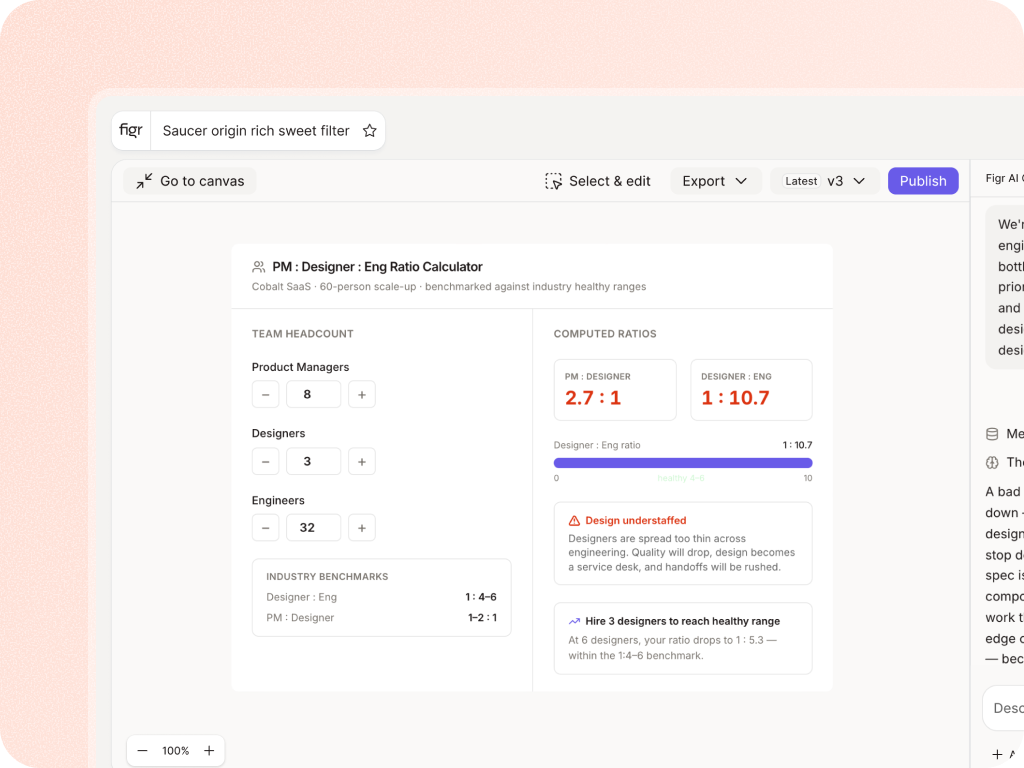The image size is (1024, 768).
Task: Click the brain icon in the Figr AI panel
Action: point(992,462)
